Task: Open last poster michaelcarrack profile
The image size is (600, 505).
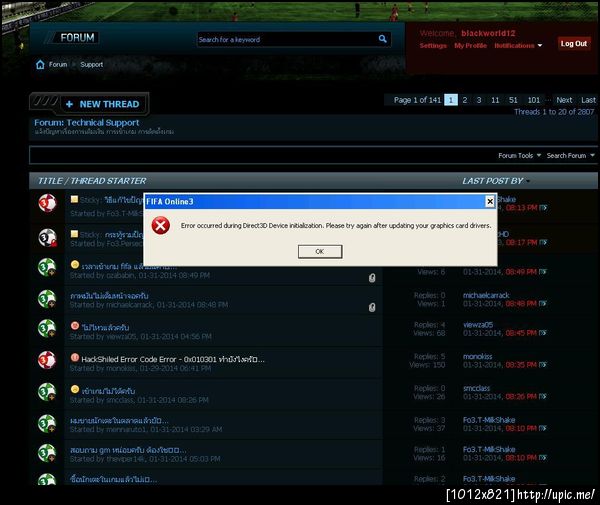Action: click(x=486, y=295)
